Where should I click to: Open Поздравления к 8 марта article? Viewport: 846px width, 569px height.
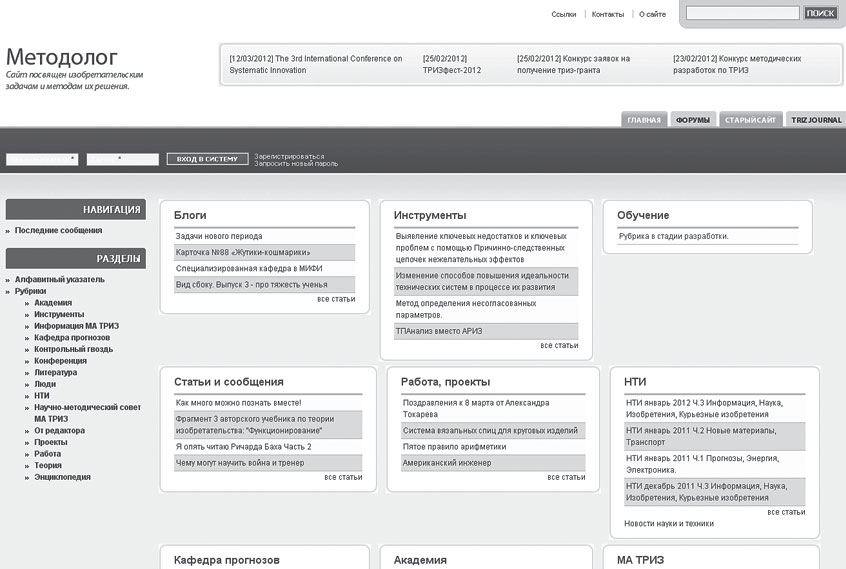click(476, 408)
